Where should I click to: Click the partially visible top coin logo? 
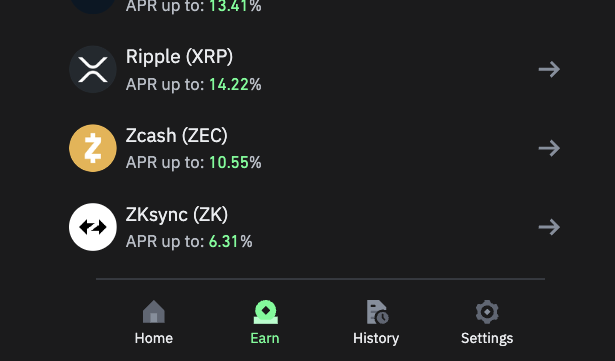93,7
